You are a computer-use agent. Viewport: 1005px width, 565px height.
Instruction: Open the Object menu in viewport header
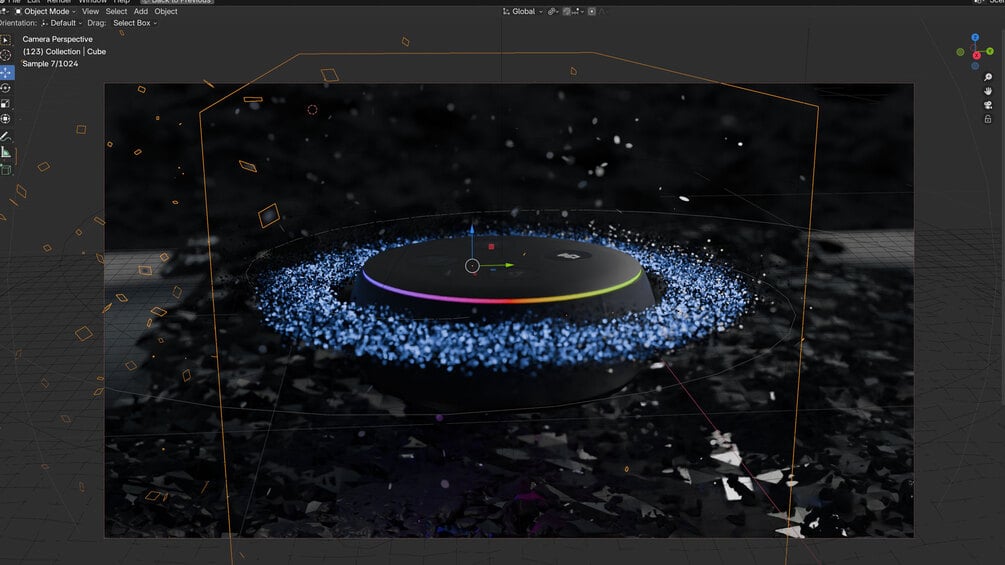point(166,12)
